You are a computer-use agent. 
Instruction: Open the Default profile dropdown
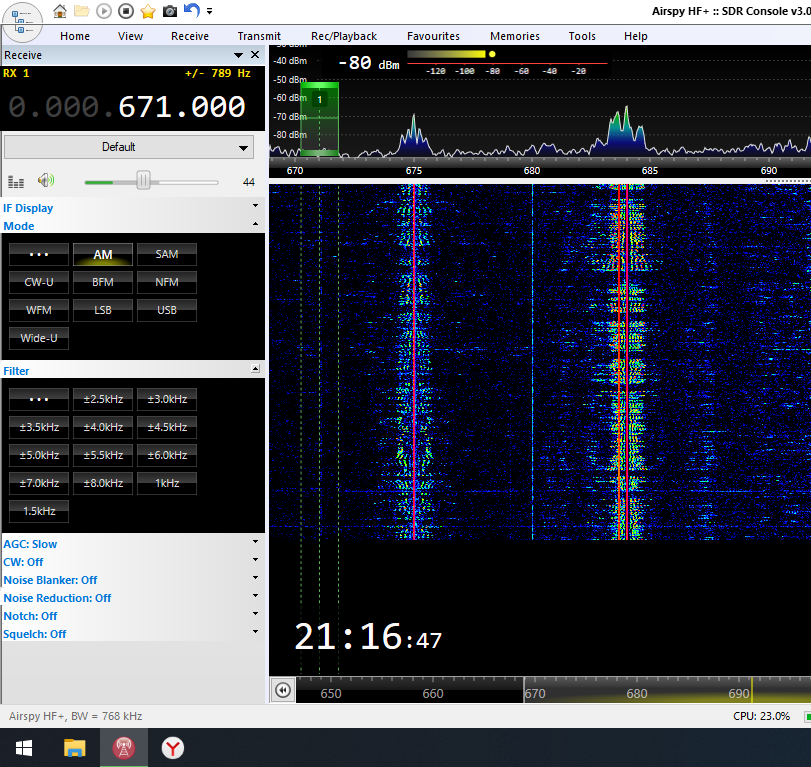click(129, 147)
